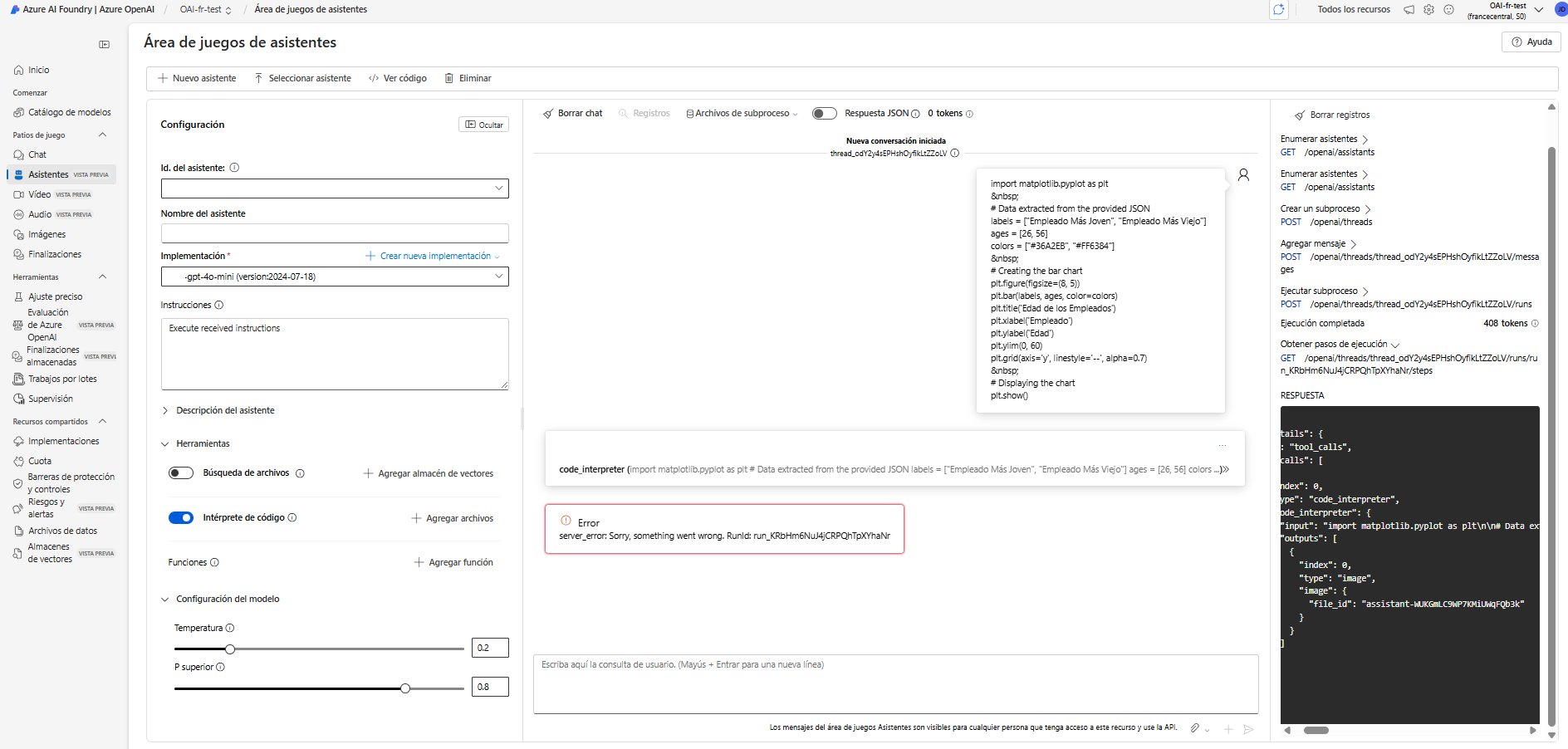
Task: Click the user query input field
Action: tap(895, 684)
